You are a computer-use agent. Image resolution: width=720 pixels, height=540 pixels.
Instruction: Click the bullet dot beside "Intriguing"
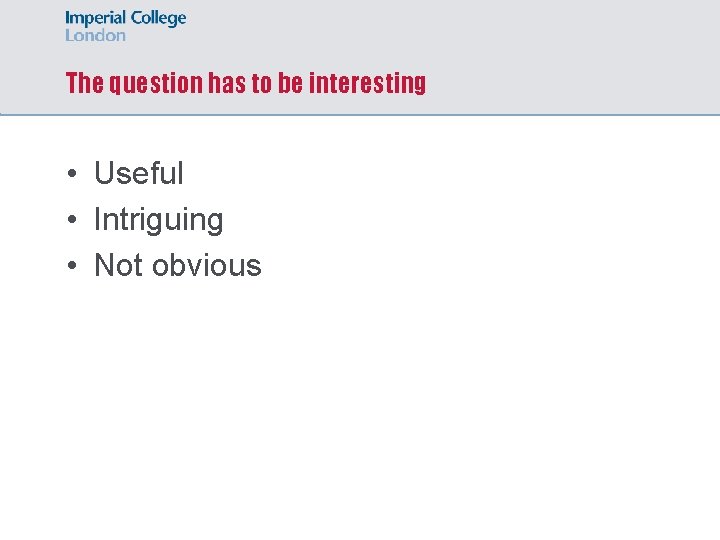[x=72, y=219]
